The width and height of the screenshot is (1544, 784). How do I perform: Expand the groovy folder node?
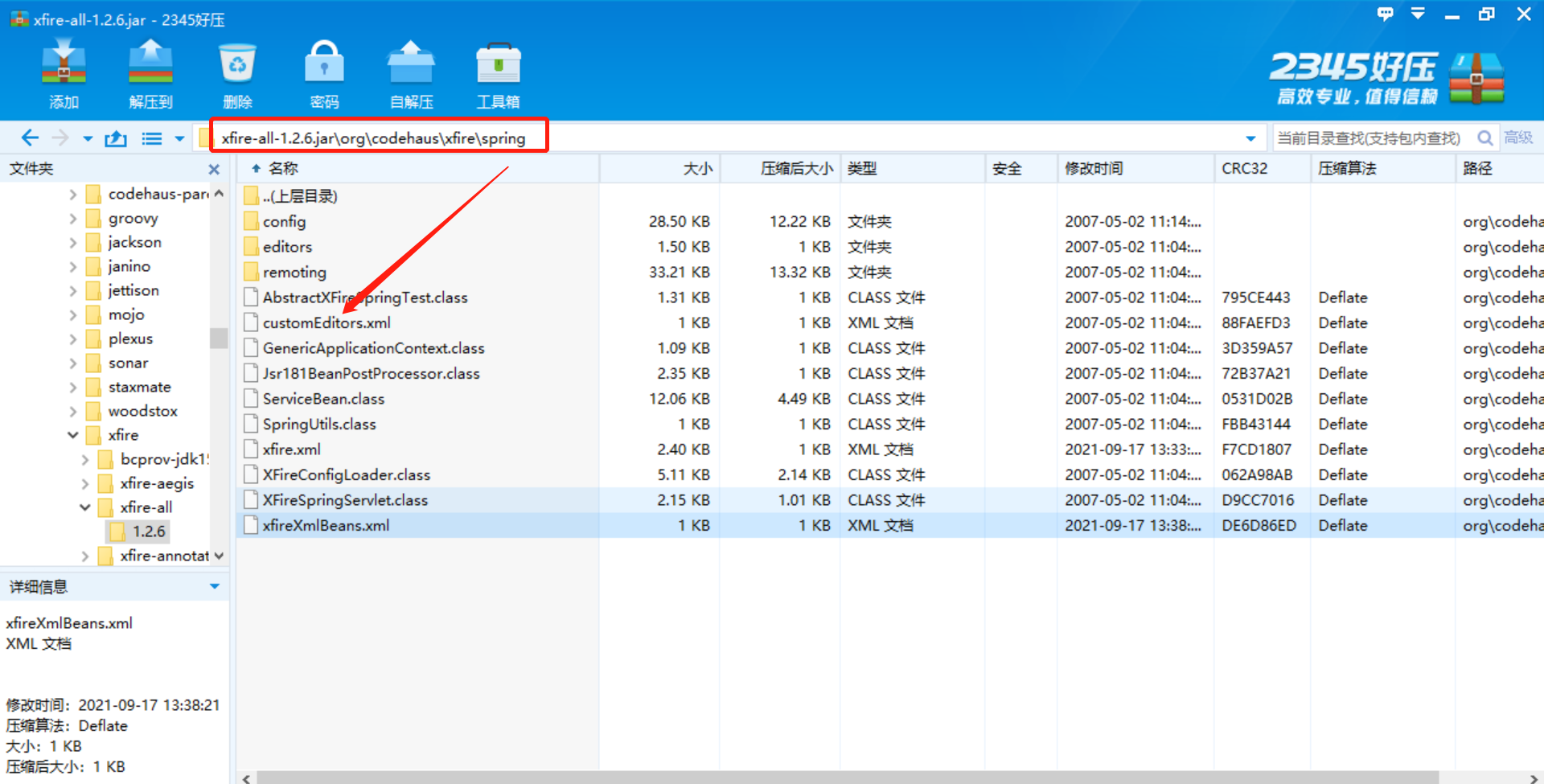72,219
